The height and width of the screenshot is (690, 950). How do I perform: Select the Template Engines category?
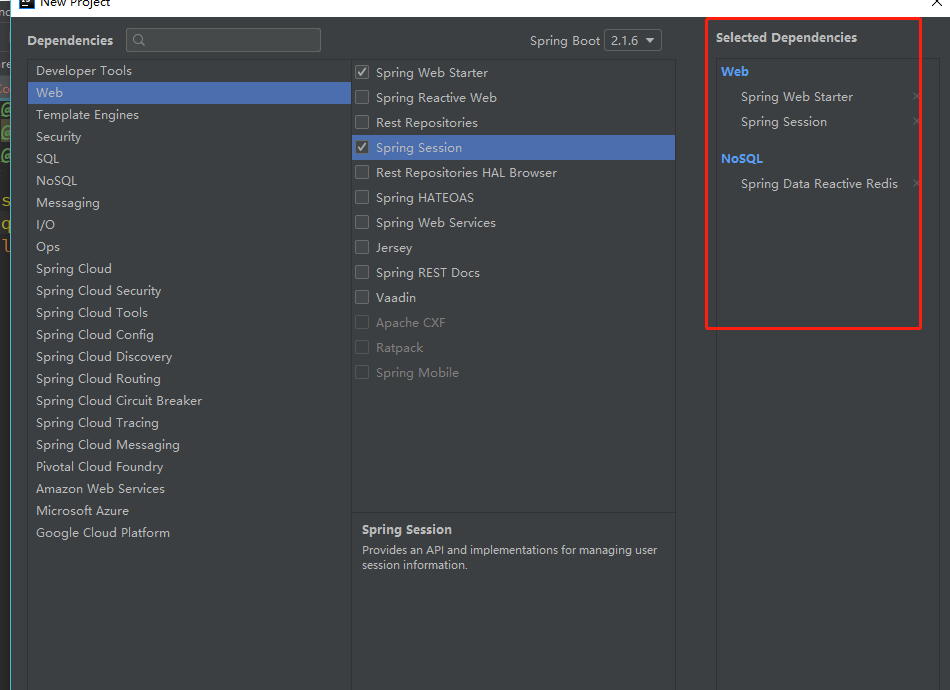pyautogui.click(x=87, y=115)
